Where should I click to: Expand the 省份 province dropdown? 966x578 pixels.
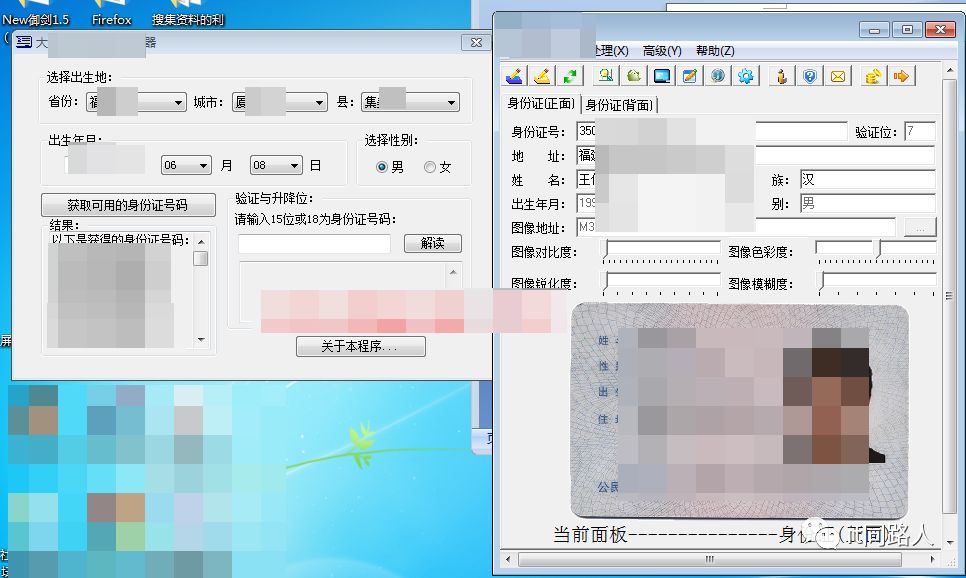point(179,102)
